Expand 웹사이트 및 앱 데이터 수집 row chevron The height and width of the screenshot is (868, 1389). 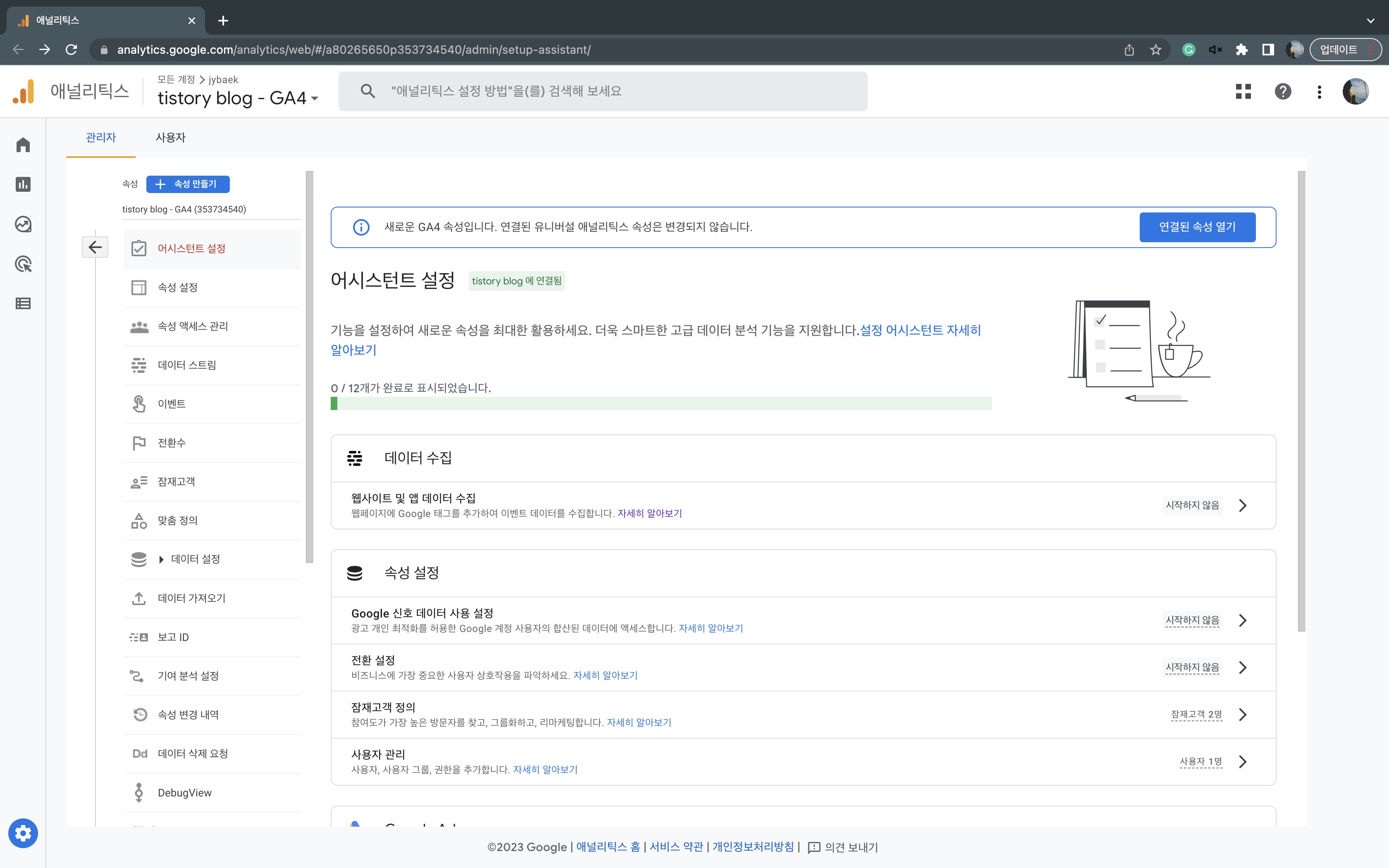(1243, 505)
